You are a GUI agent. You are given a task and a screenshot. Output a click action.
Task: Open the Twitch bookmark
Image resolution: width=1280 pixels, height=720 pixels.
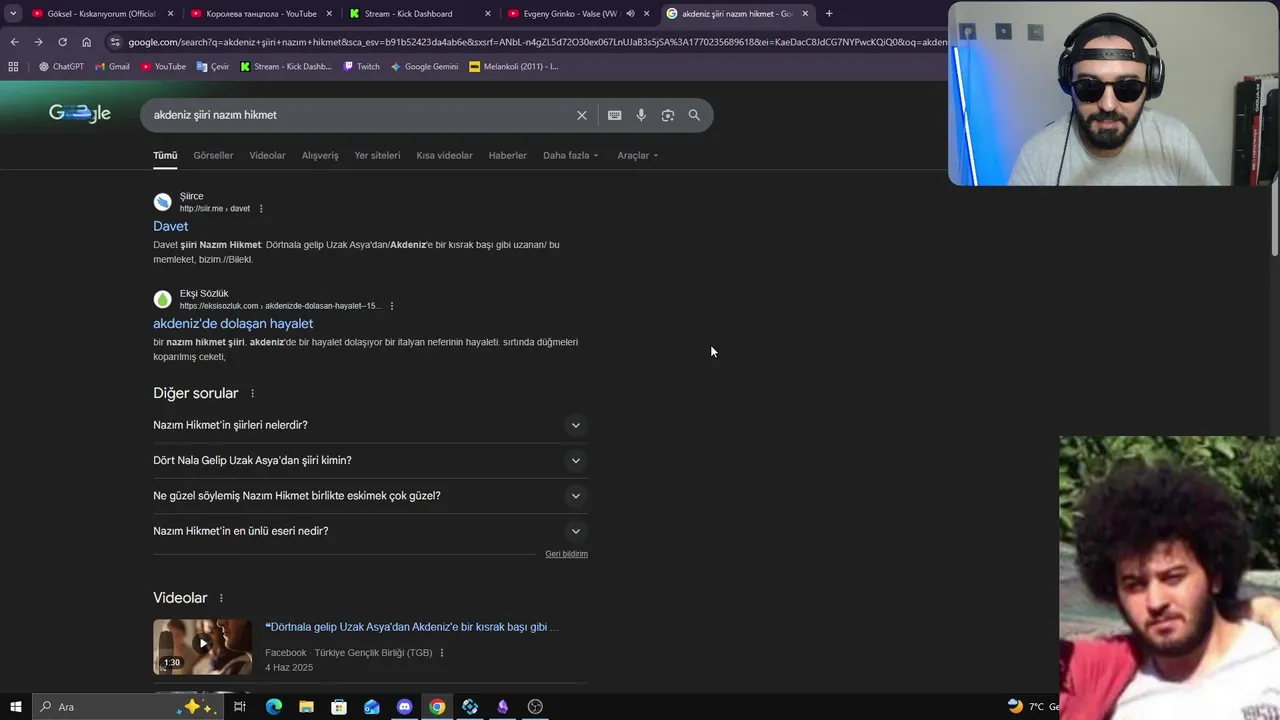coord(361,67)
